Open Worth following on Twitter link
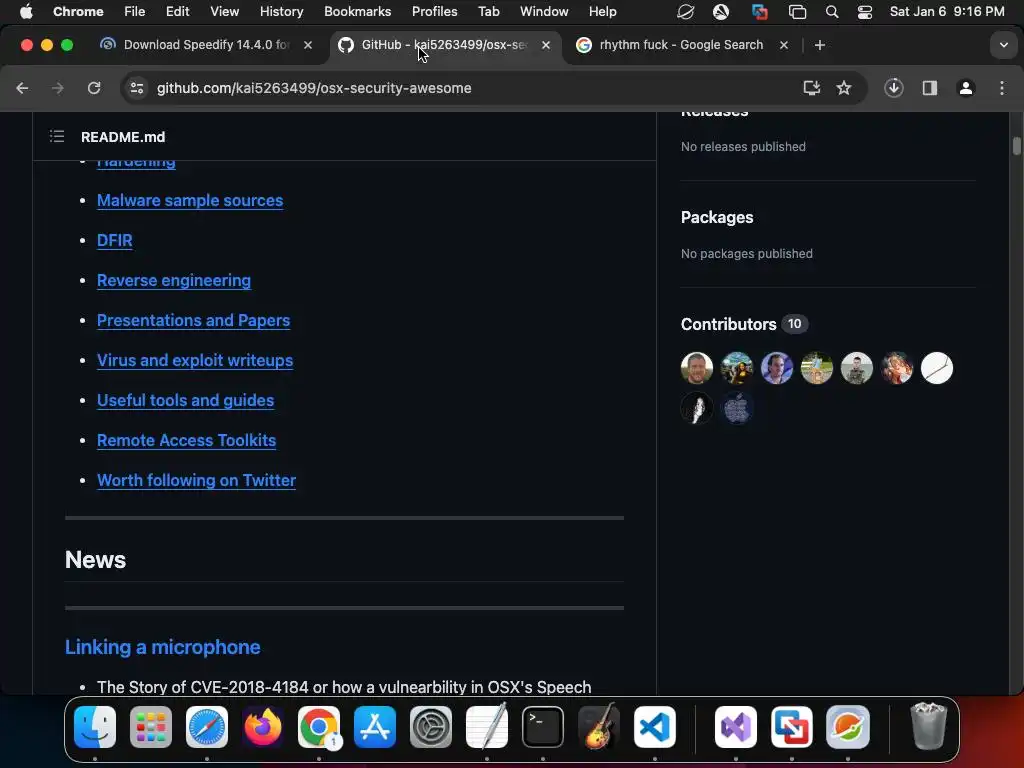 click(x=197, y=480)
